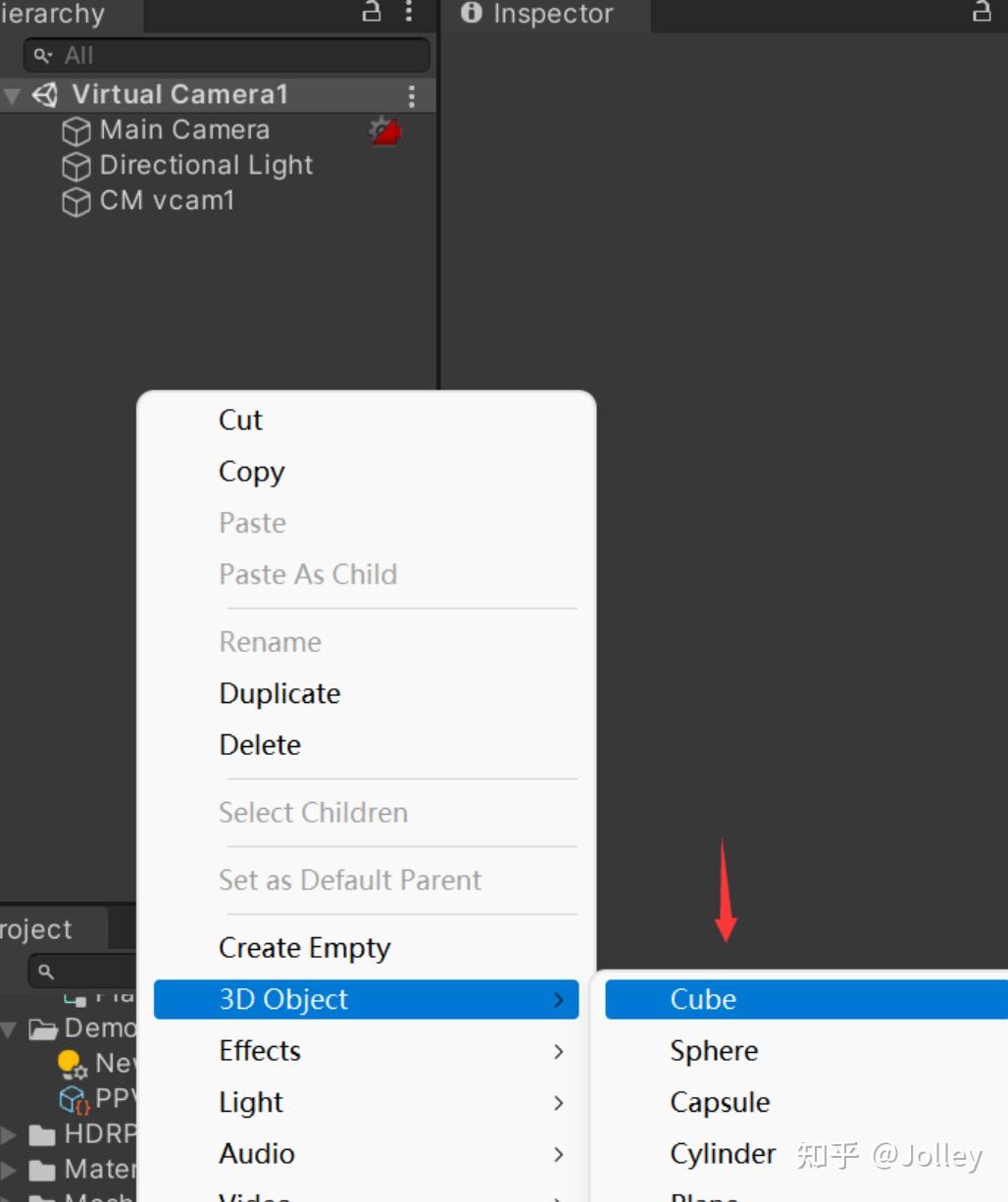Open the Hierarchy three-dot options menu

(x=408, y=14)
